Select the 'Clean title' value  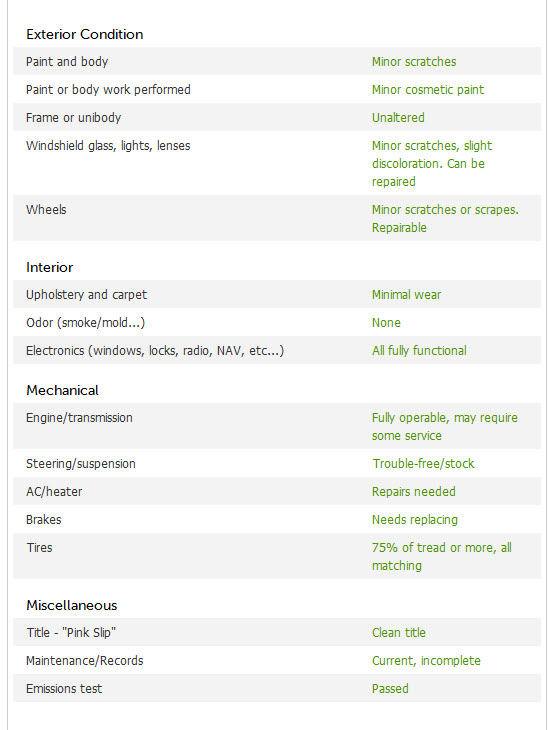[x=399, y=633]
